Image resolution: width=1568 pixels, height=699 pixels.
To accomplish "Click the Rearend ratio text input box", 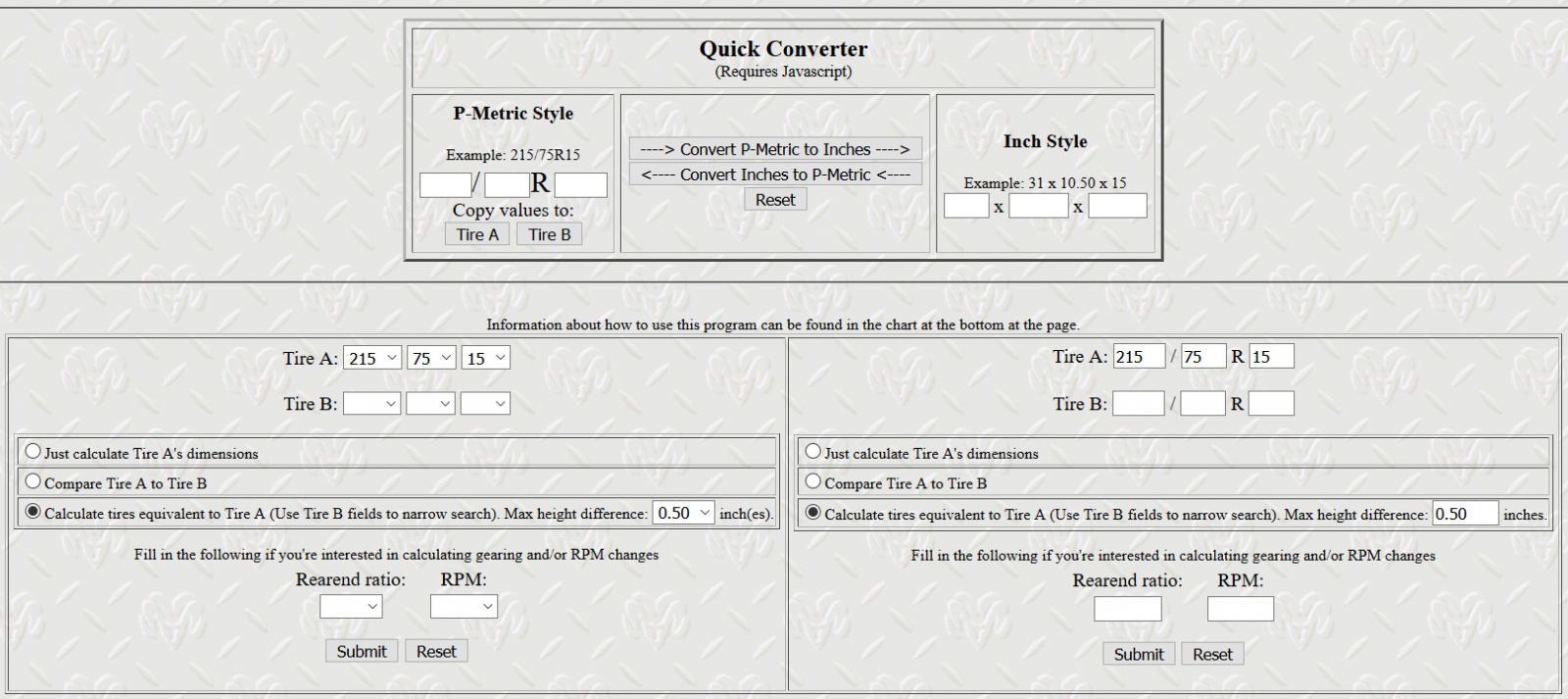I will pos(1127,609).
